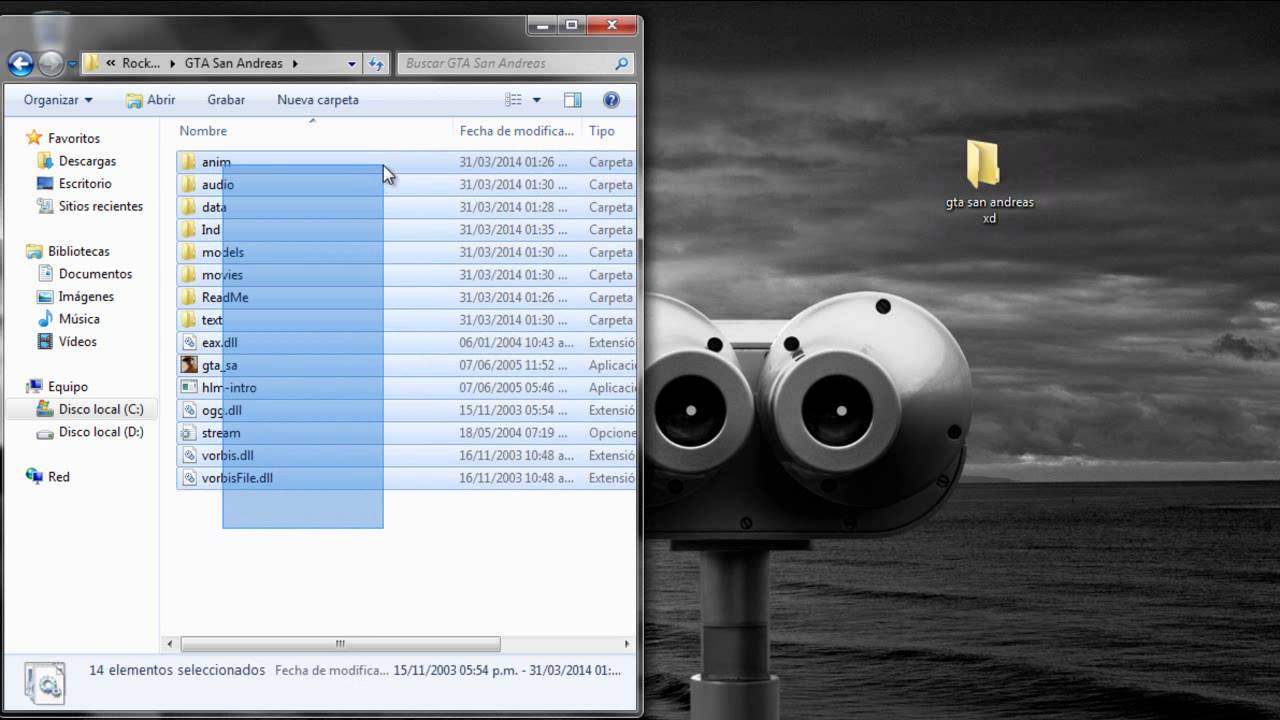Click the selected items icon in details pane
The height and width of the screenshot is (720, 1280).
click(45, 682)
